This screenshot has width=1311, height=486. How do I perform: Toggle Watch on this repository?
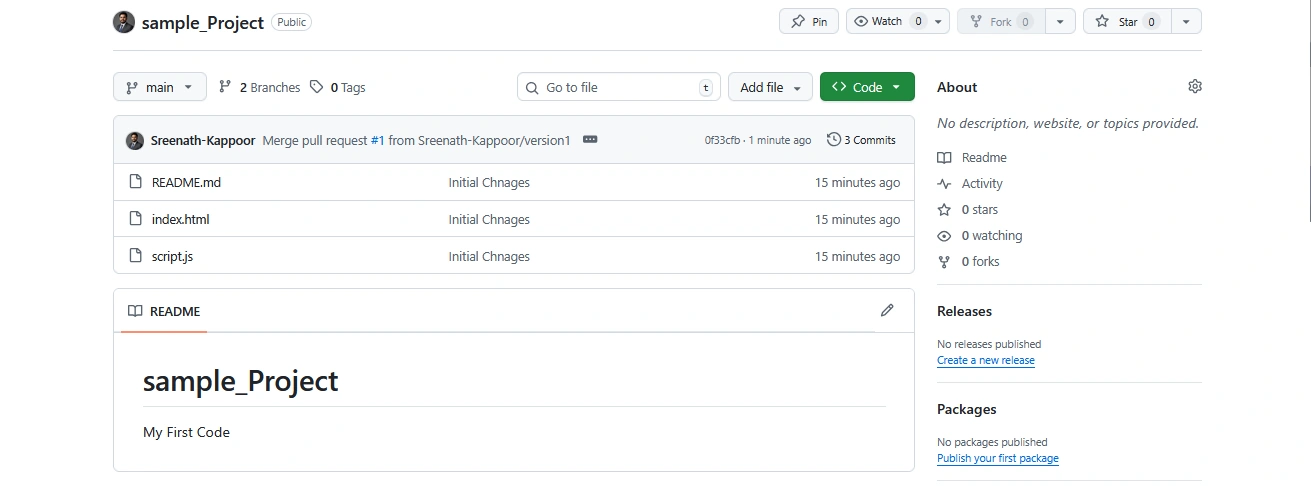click(x=887, y=21)
